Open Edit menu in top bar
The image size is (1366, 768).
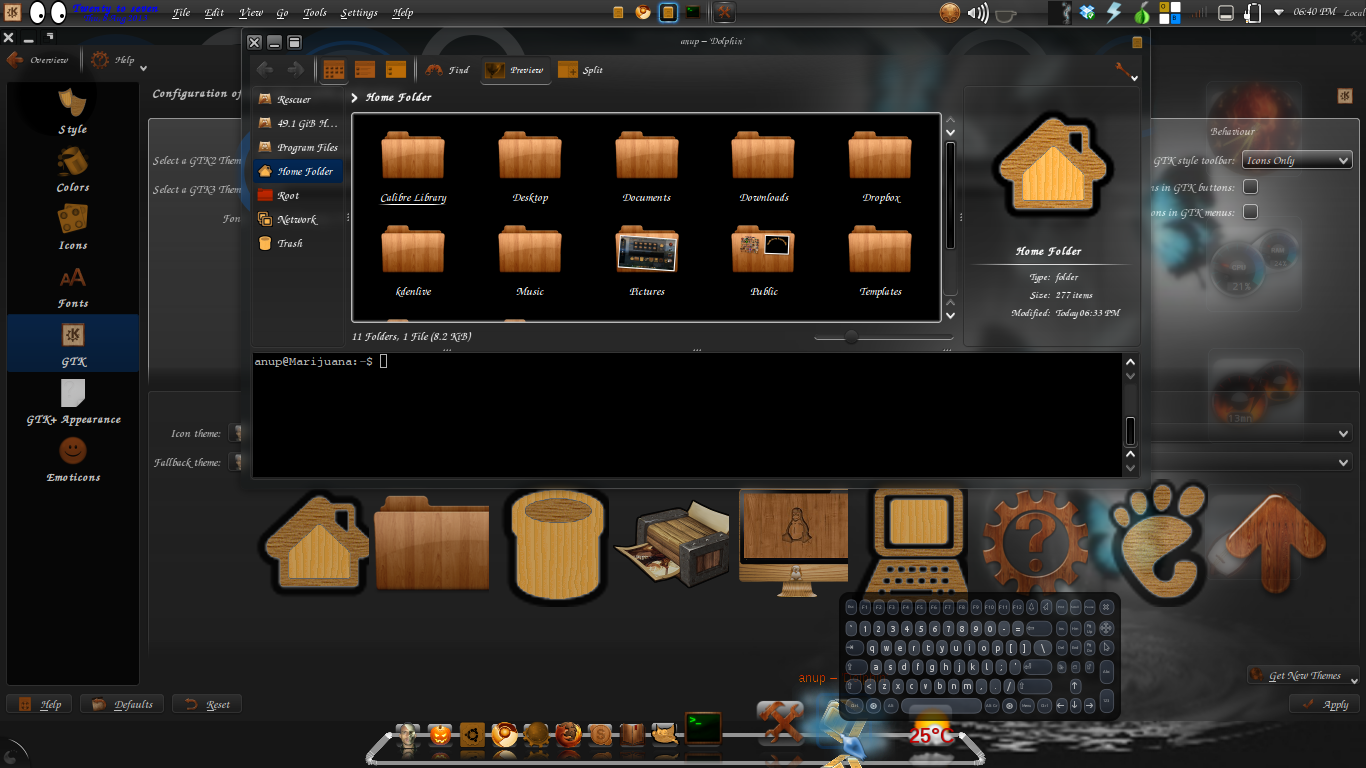click(214, 13)
